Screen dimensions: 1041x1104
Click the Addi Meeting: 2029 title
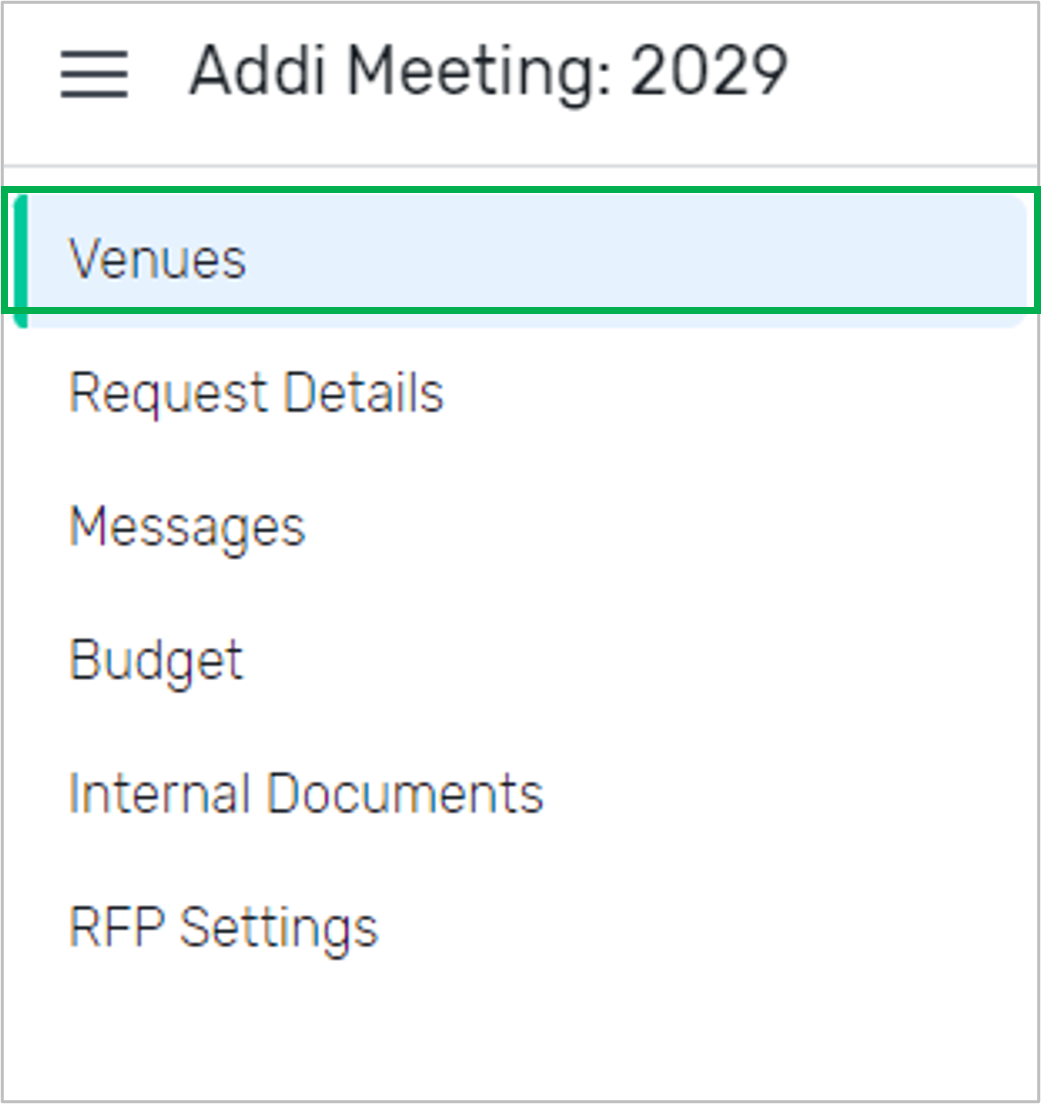(x=488, y=72)
